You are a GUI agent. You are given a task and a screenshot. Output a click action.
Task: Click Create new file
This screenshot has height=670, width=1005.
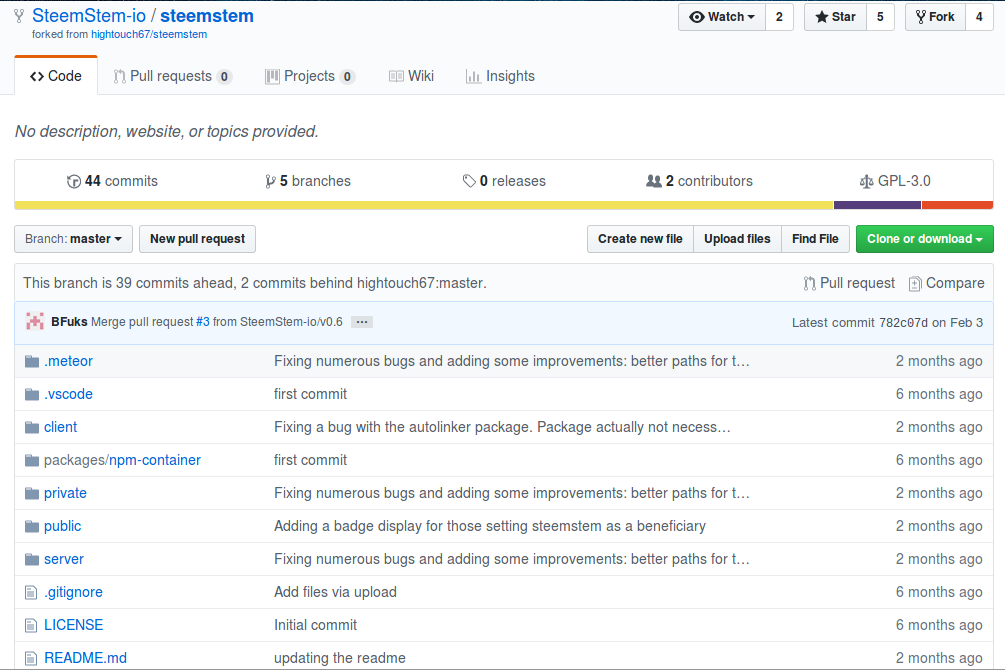640,239
